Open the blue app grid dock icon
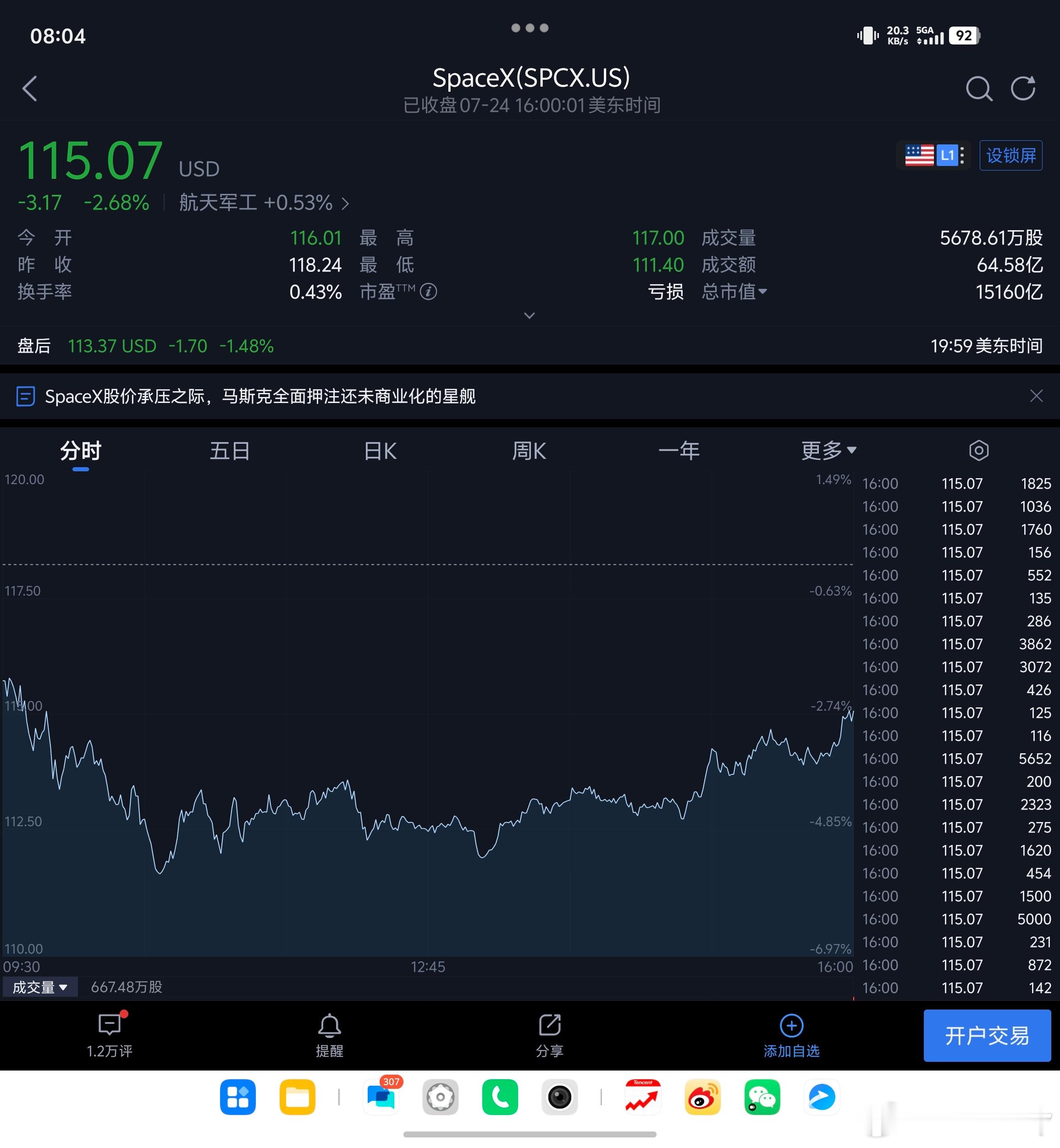Viewport: 1060px width, 1148px height. pos(237,1097)
